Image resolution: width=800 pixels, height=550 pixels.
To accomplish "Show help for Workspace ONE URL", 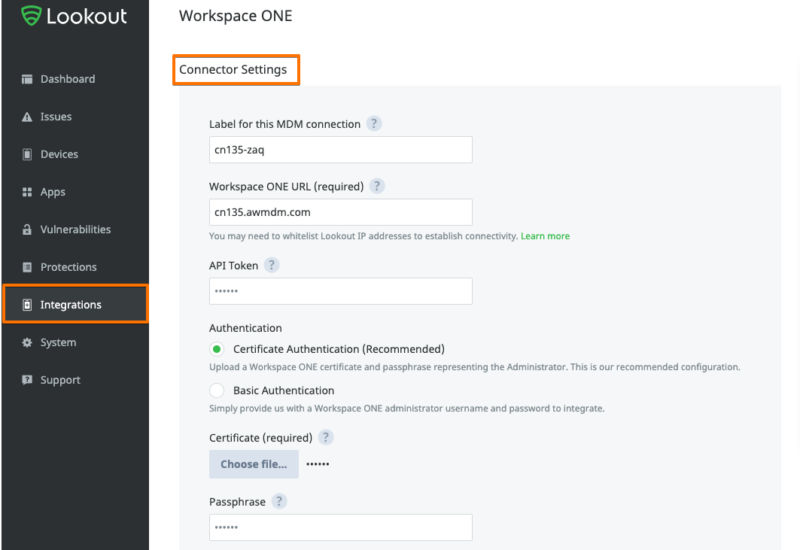I will coord(377,186).
